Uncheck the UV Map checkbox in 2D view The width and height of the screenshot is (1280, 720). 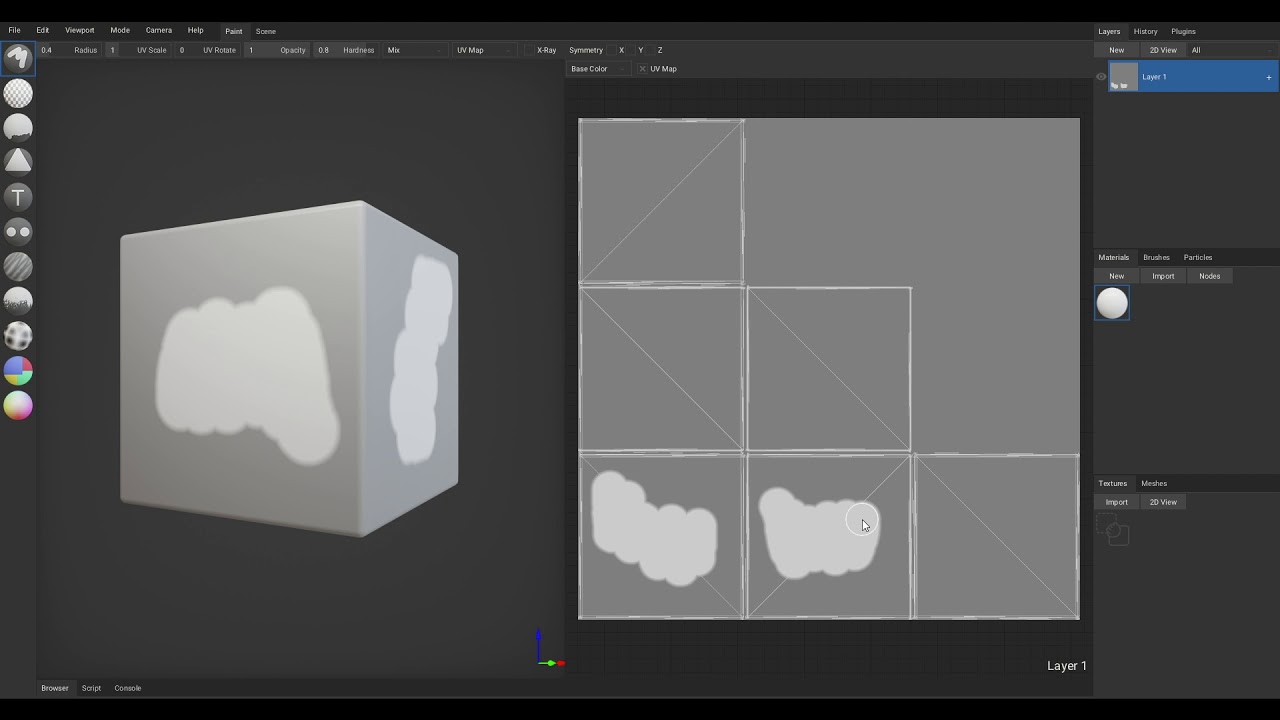[642, 69]
